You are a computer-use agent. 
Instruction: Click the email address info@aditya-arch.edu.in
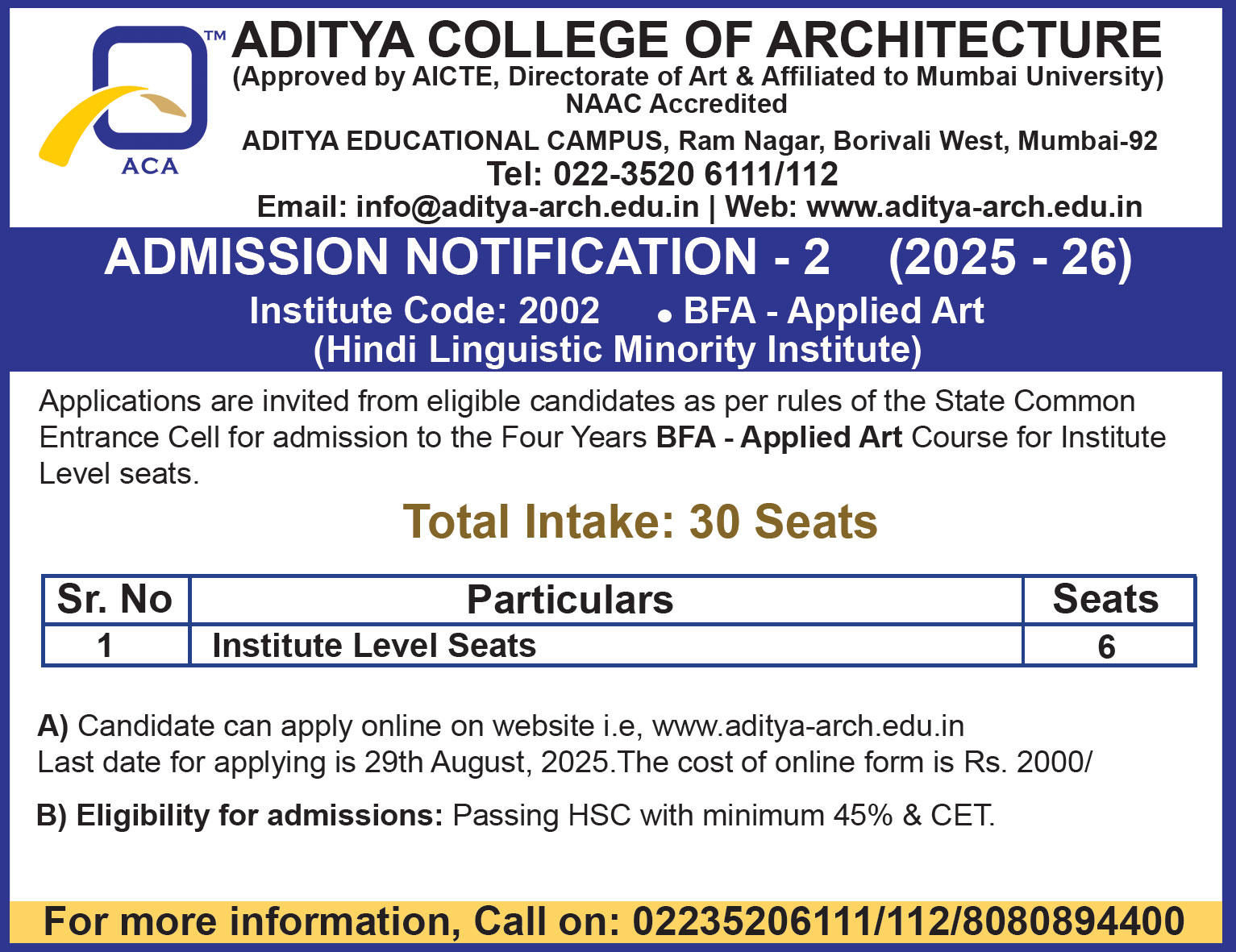click(x=527, y=207)
